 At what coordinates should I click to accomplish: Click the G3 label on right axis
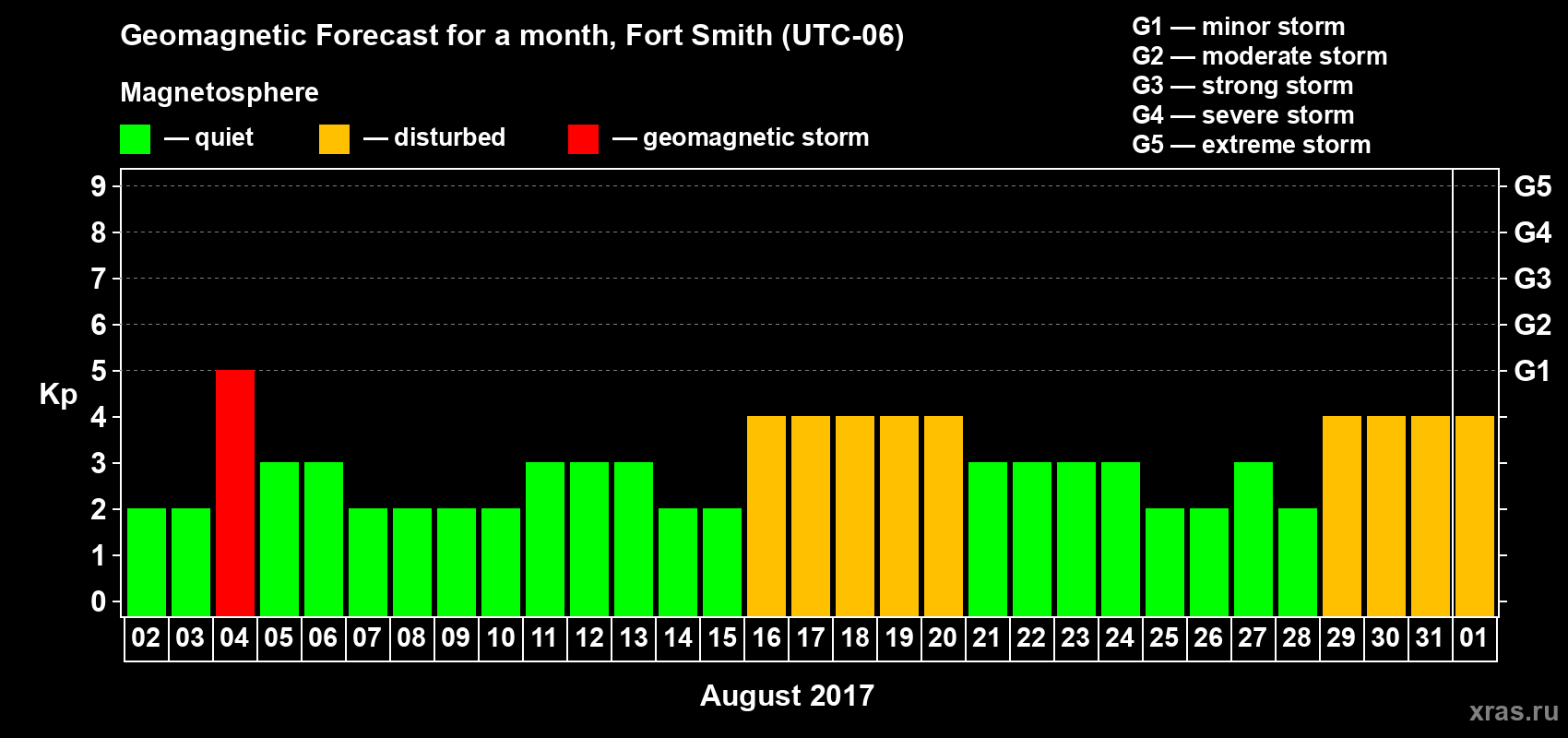point(1532,279)
